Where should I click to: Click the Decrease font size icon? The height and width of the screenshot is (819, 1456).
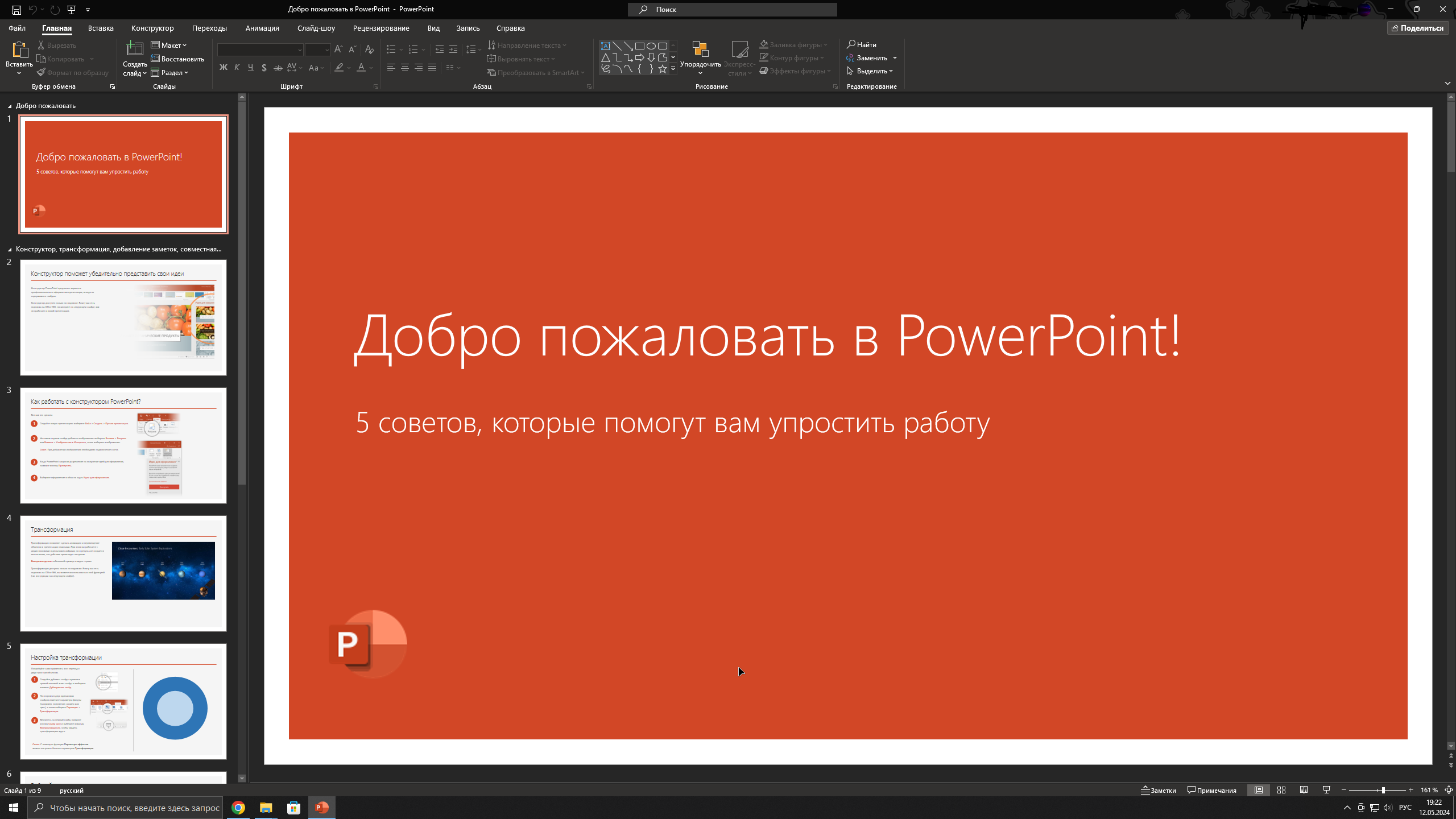tap(352, 50)
